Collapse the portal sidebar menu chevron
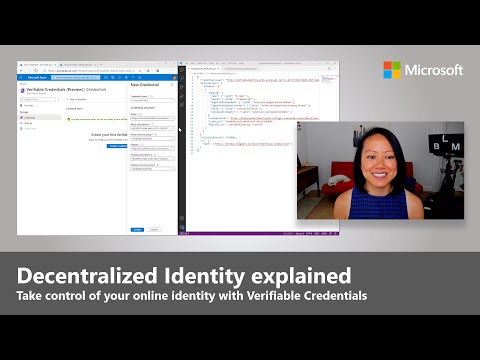This screenshot has height=360, width=480. pos(59,99)
